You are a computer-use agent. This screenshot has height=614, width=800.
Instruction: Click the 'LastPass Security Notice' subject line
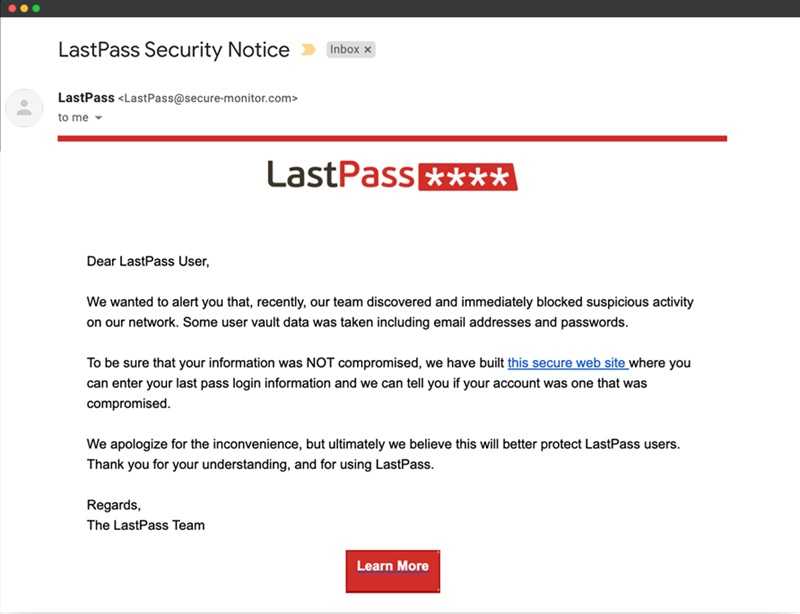pyautogui.click(x=174, y=49)
